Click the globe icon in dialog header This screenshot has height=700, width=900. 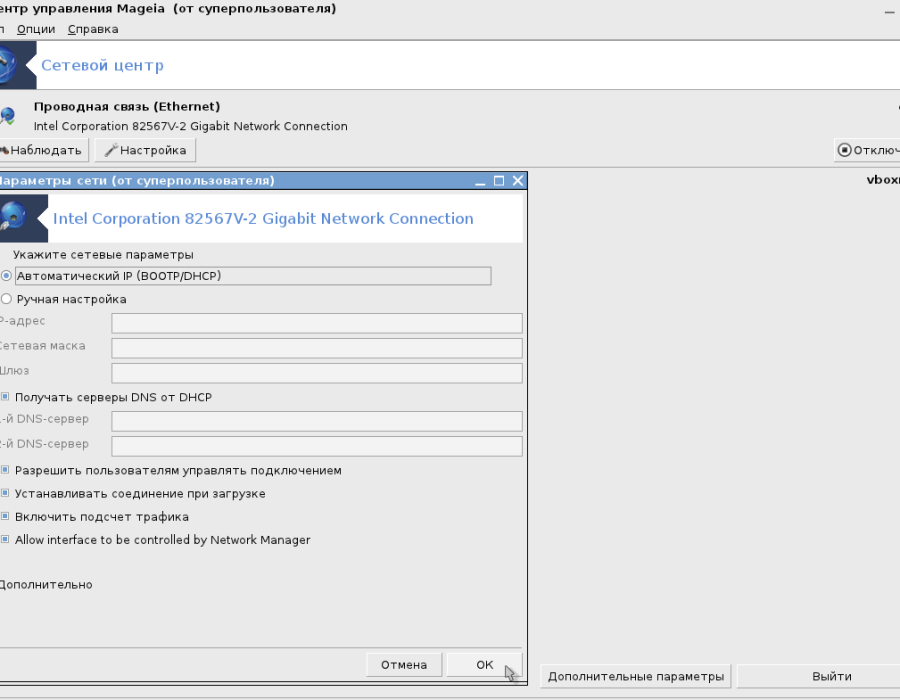14,218
